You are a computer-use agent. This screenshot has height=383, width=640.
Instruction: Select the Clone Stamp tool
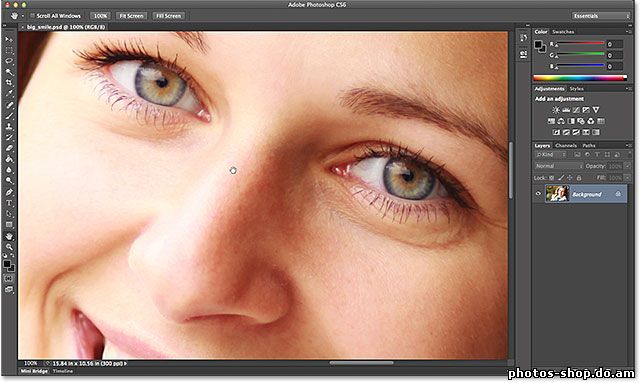tap(9, 127)
